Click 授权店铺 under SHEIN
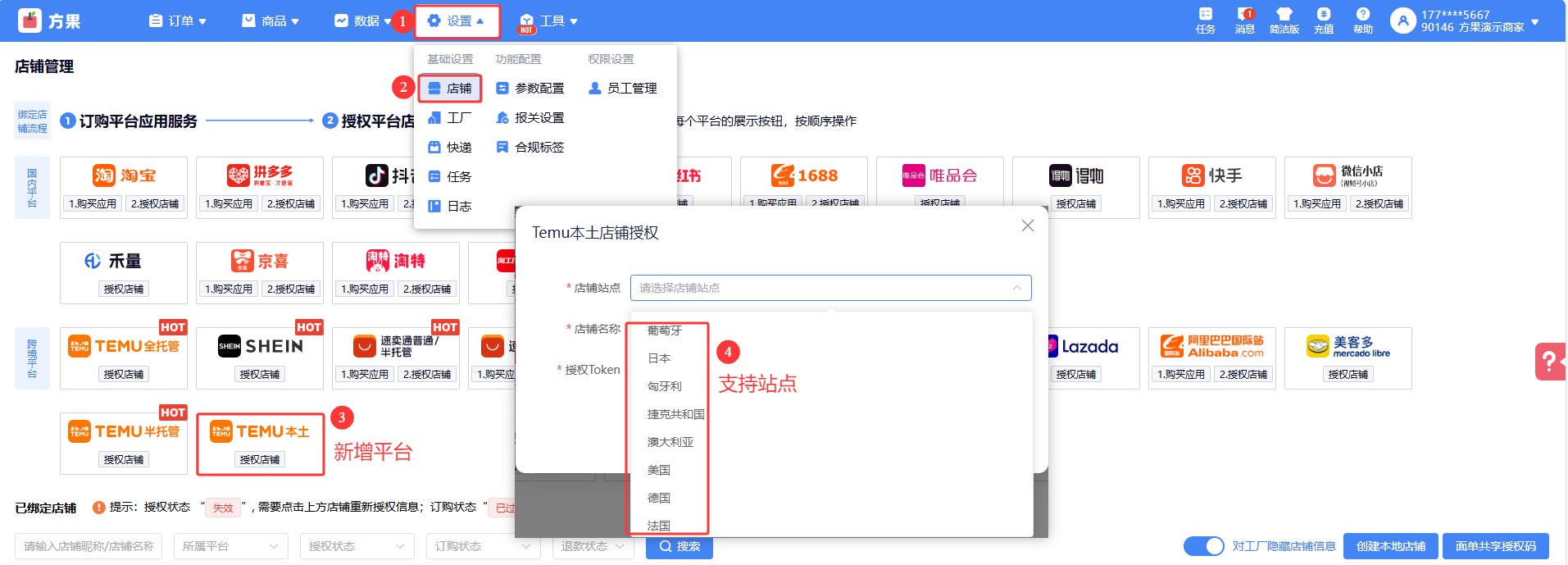This screenshot has height=565, width=1568. pyautogui.click(x=260, y=375)
